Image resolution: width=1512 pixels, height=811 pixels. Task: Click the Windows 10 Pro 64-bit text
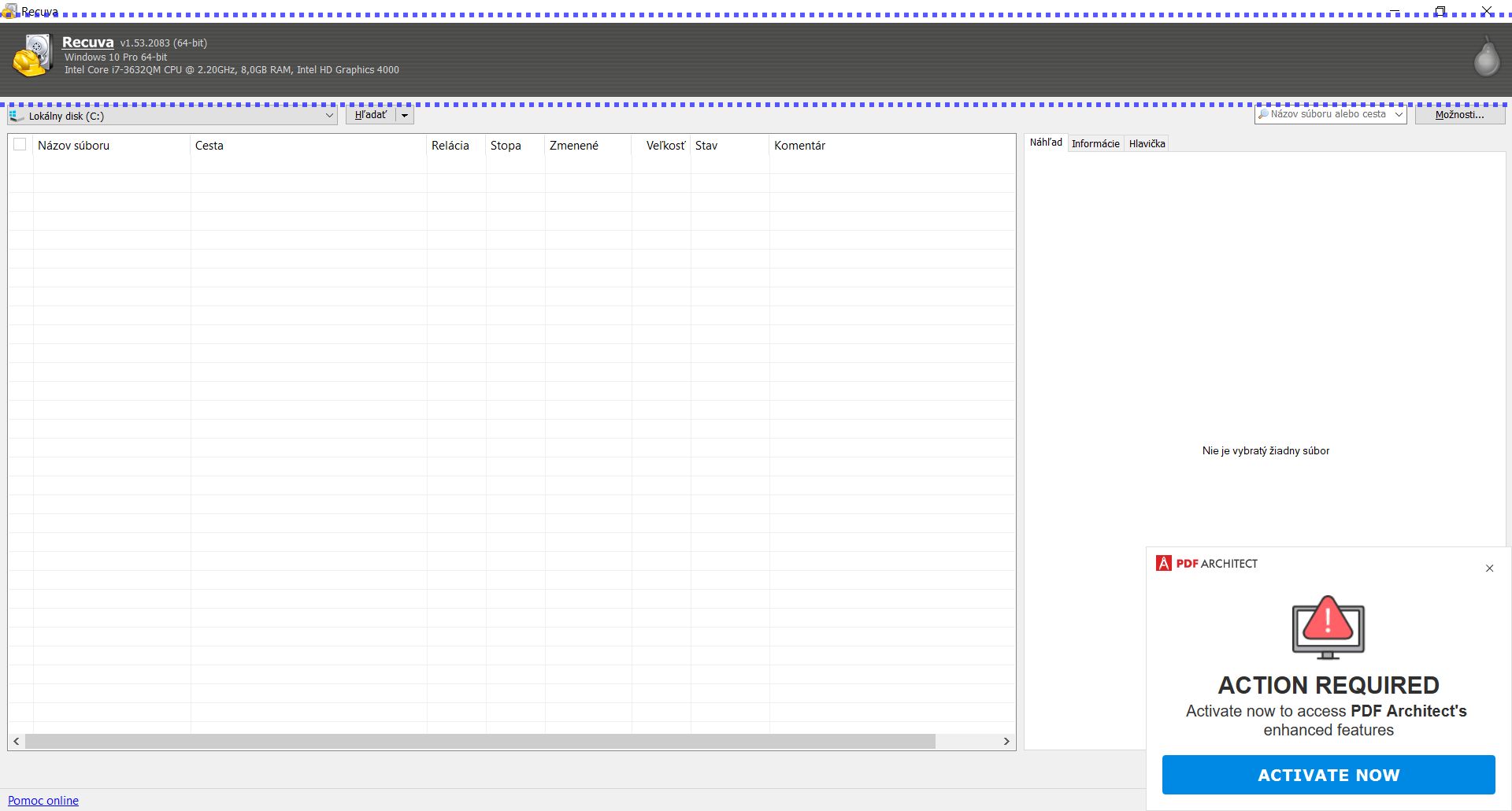click(116, 57)
